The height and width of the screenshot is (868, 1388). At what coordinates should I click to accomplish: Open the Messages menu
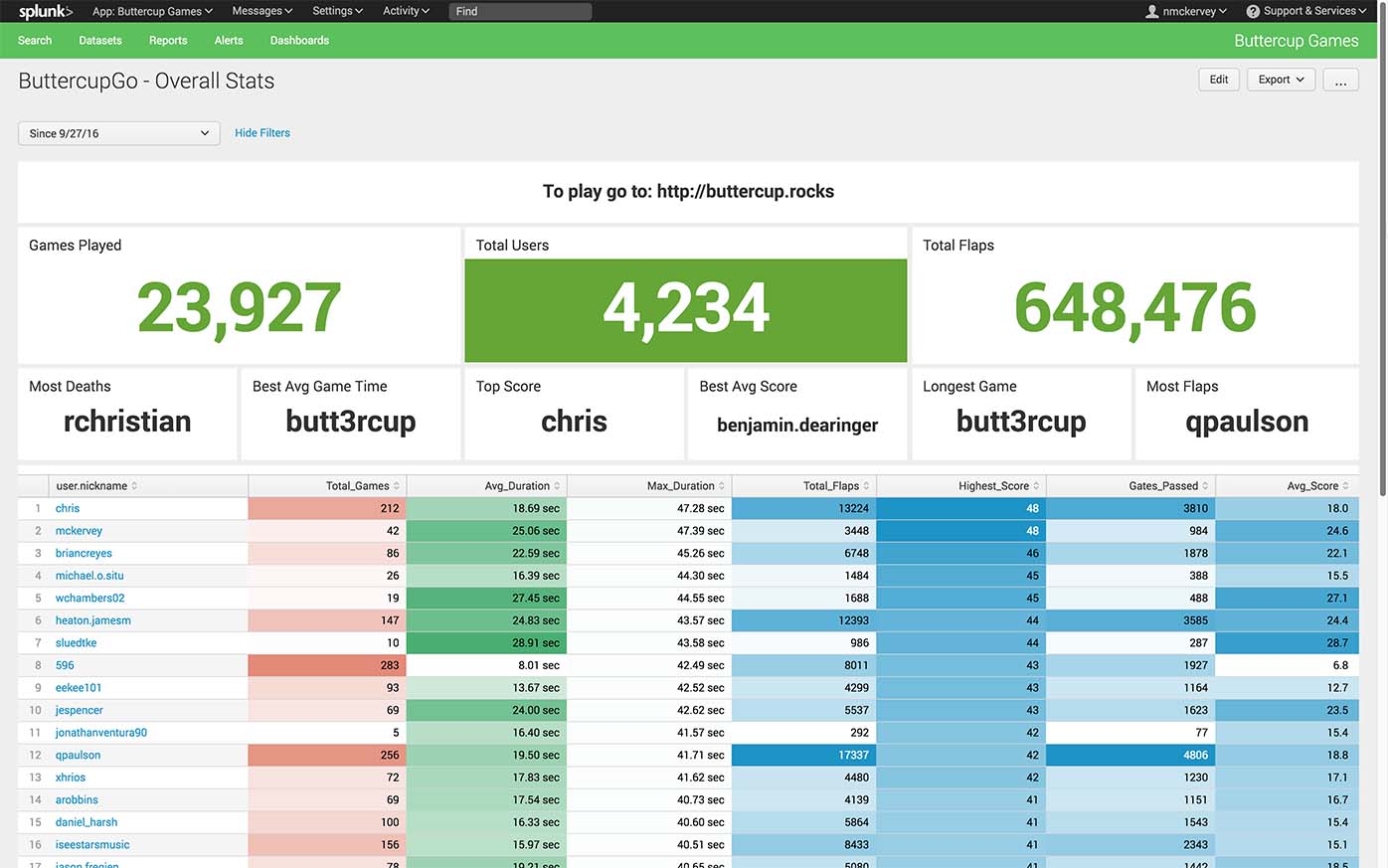coord(261,12)
